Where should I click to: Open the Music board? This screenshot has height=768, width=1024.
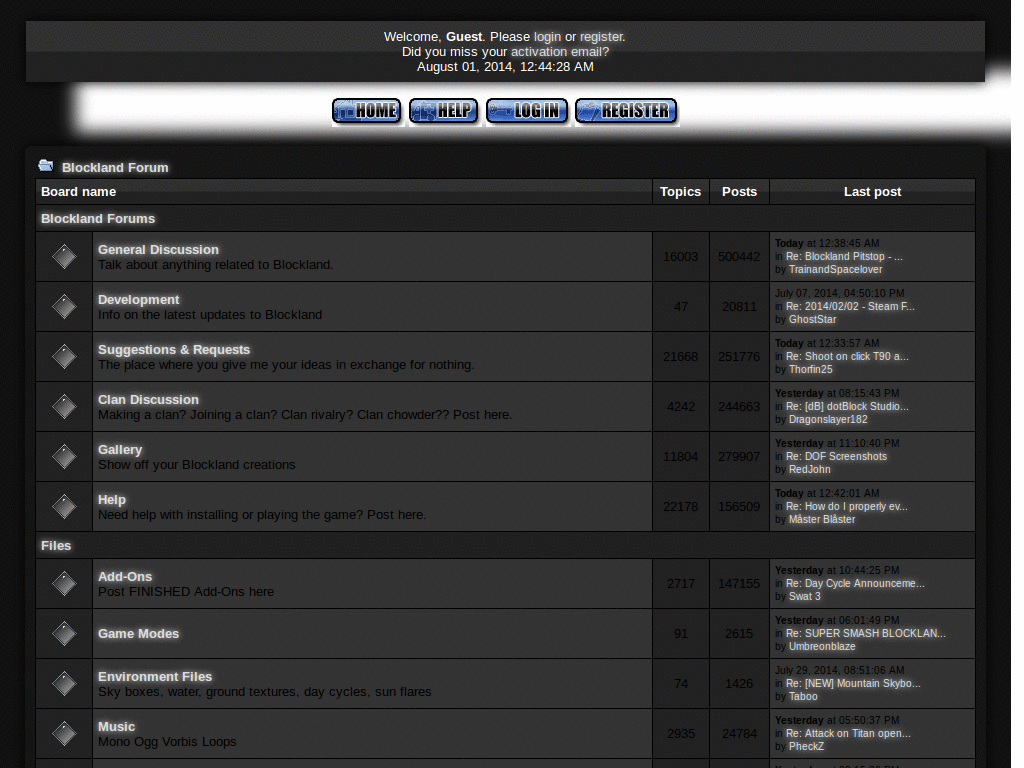[116, 727]
